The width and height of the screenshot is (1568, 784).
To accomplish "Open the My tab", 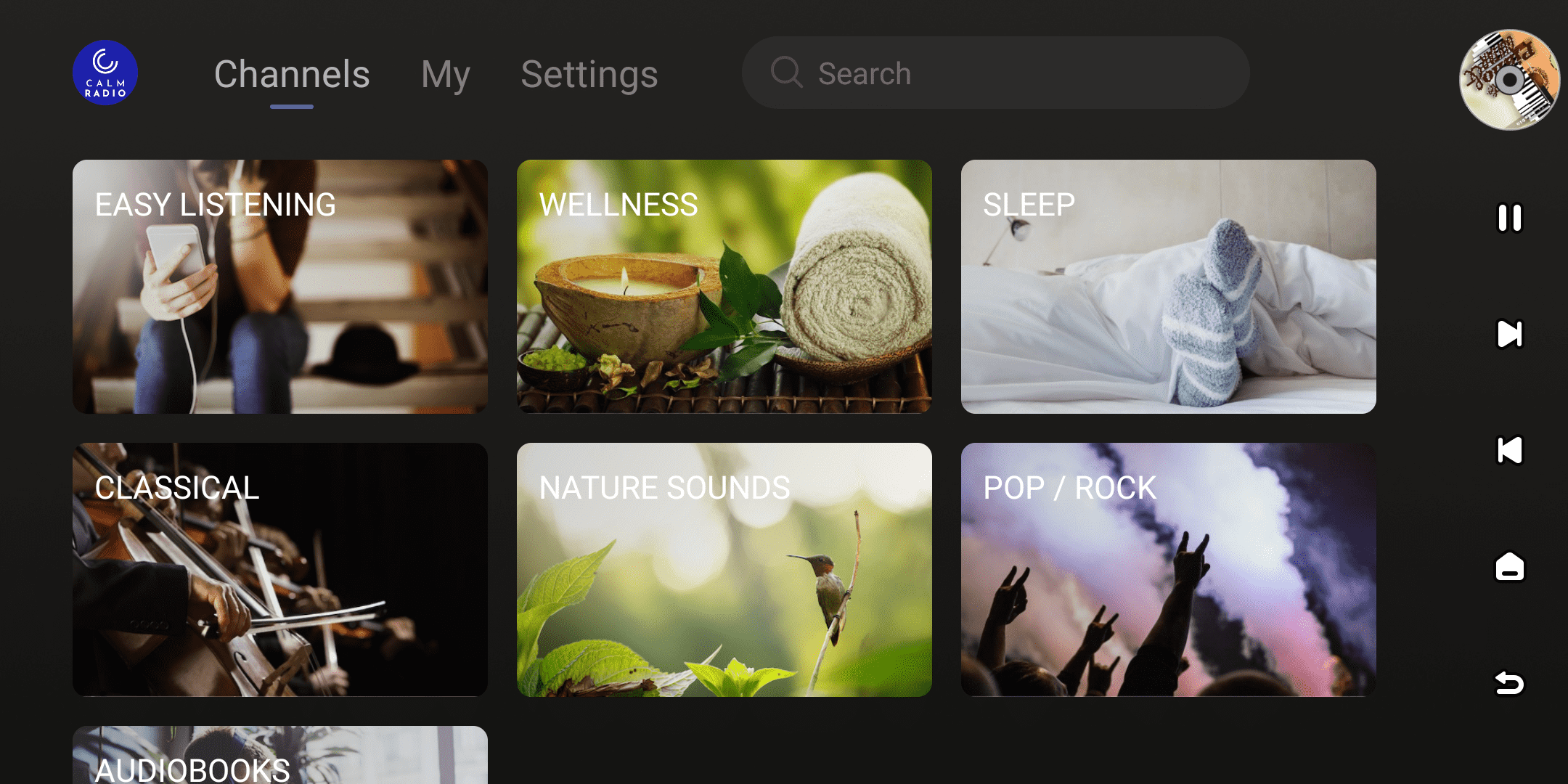I will [446, 74].
